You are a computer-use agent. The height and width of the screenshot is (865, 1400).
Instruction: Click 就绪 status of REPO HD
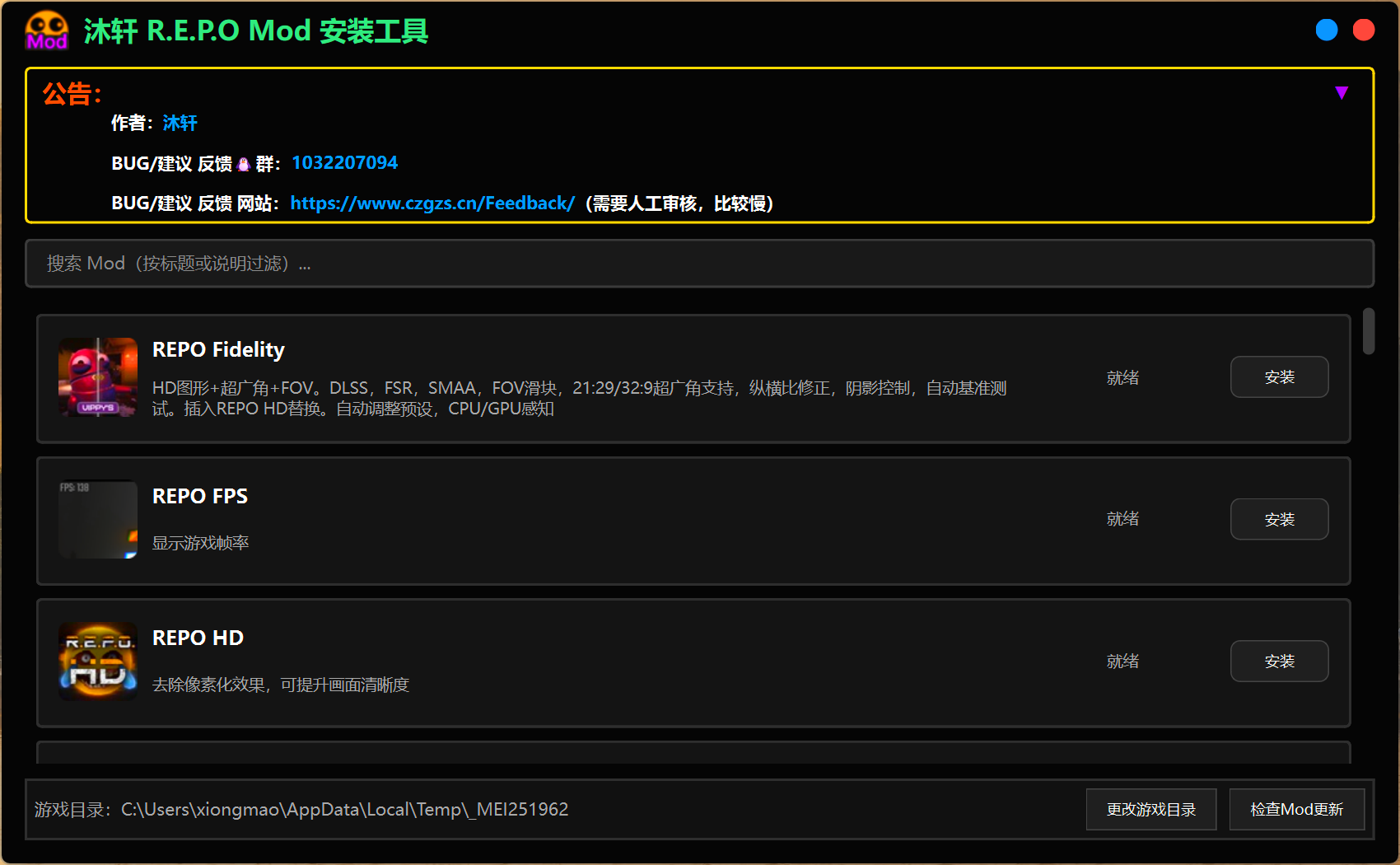(1122, 661)
